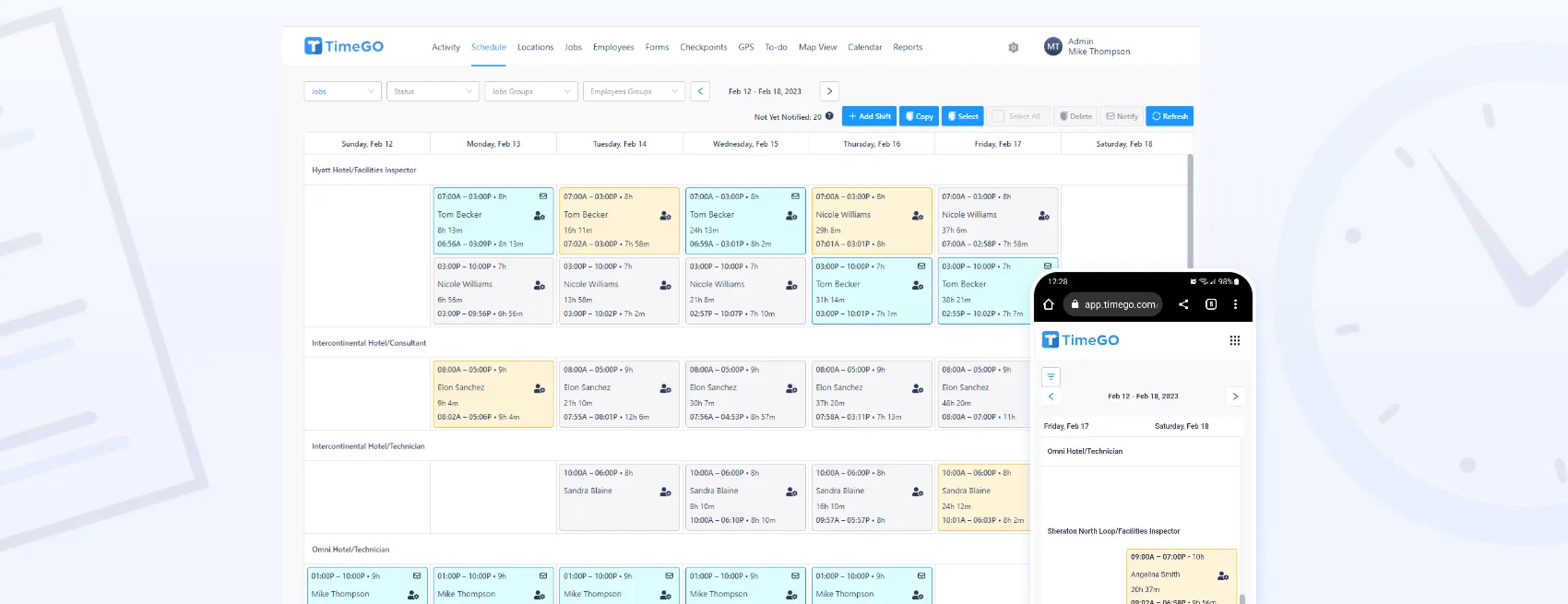Tap the home icon in phone browser
Viewport: 1568px width, 604px height.
pyautogui.click(x=1049, y=304)
